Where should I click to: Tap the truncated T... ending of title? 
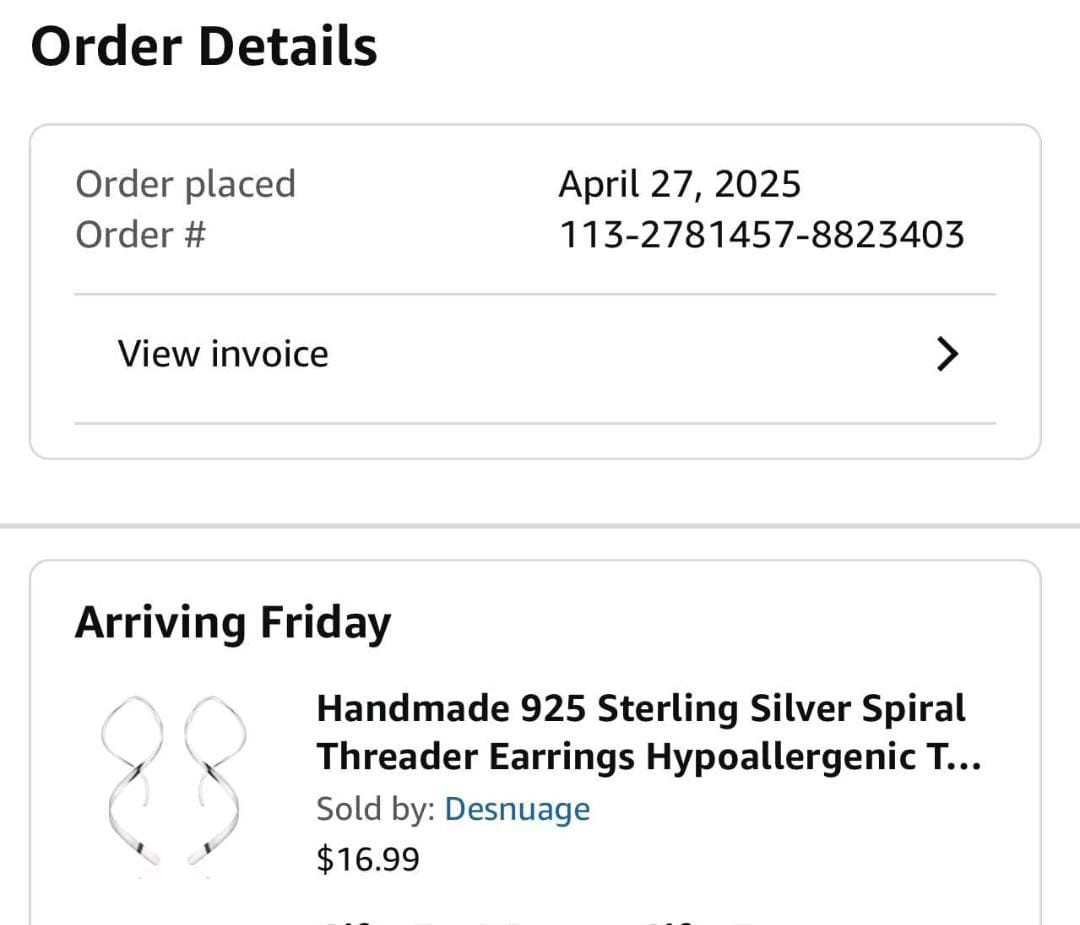(x=955, y=756)
